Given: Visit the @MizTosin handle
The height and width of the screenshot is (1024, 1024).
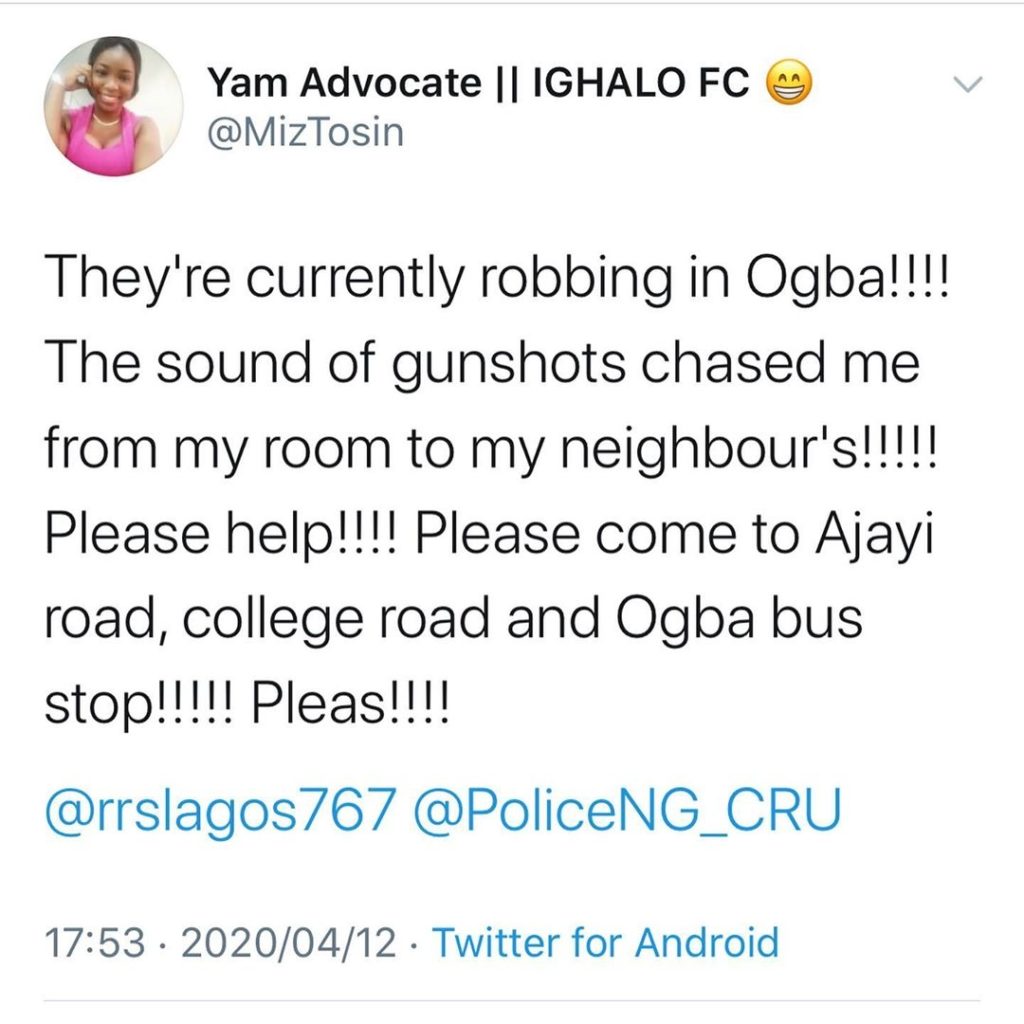Looking at the screenshot, I should (306, 131).
